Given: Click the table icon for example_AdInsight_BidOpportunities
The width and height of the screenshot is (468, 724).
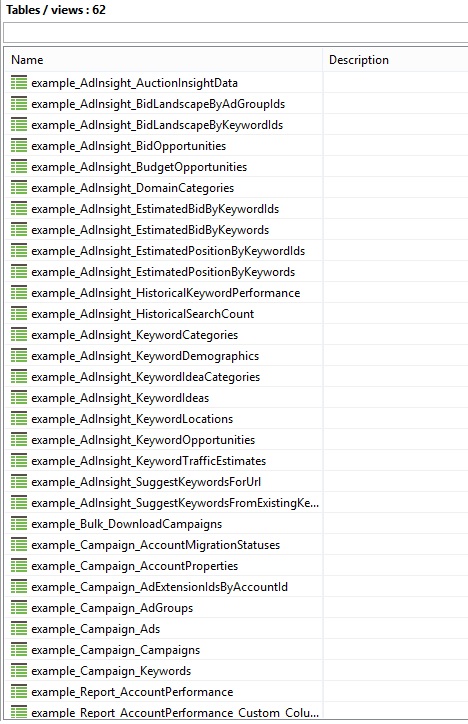Looking at the screenshot, I should pos(19,146).
